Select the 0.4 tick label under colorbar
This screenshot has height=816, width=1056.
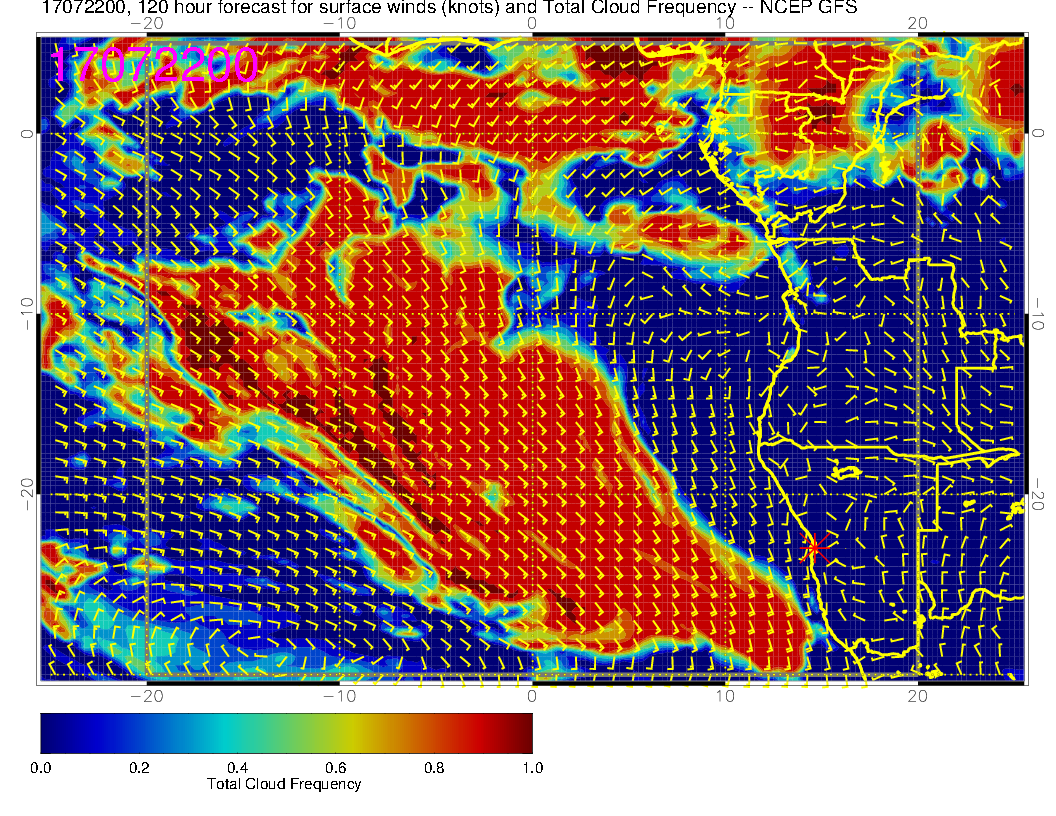[237, 768]
